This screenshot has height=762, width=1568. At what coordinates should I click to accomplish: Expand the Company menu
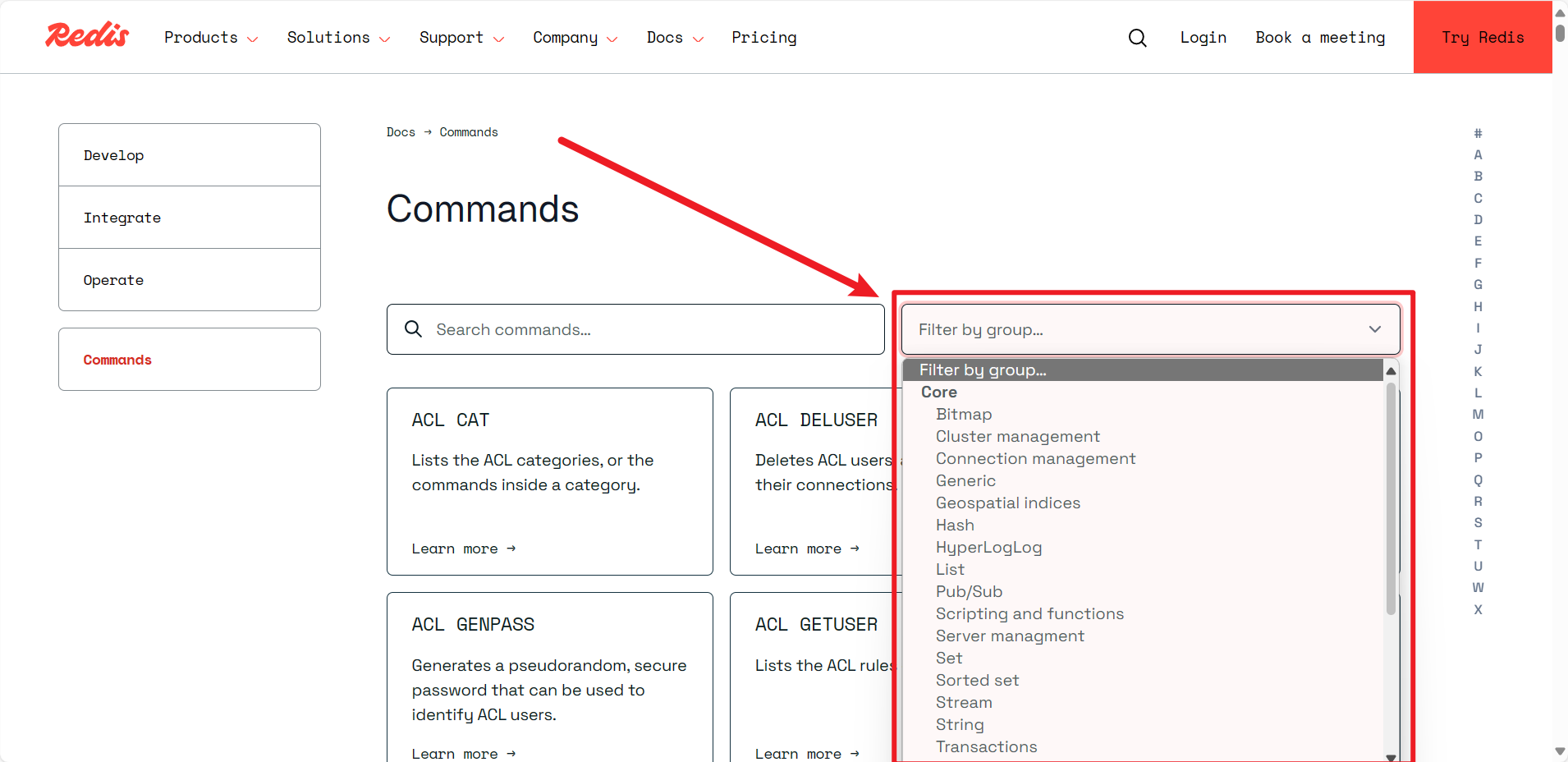point(575,38)
